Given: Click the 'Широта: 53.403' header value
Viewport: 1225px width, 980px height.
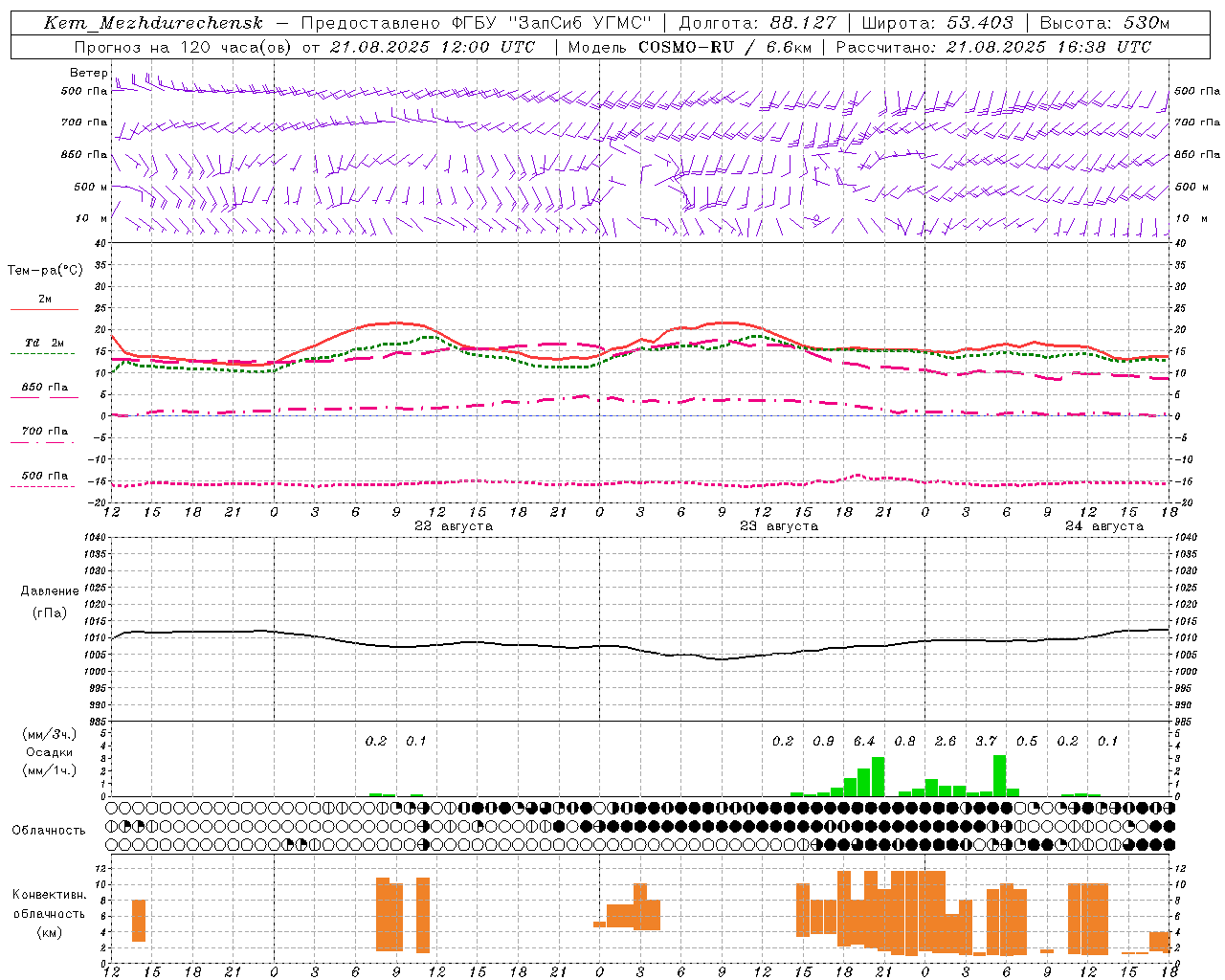Looking at the screenshot, I should (938, 23).
